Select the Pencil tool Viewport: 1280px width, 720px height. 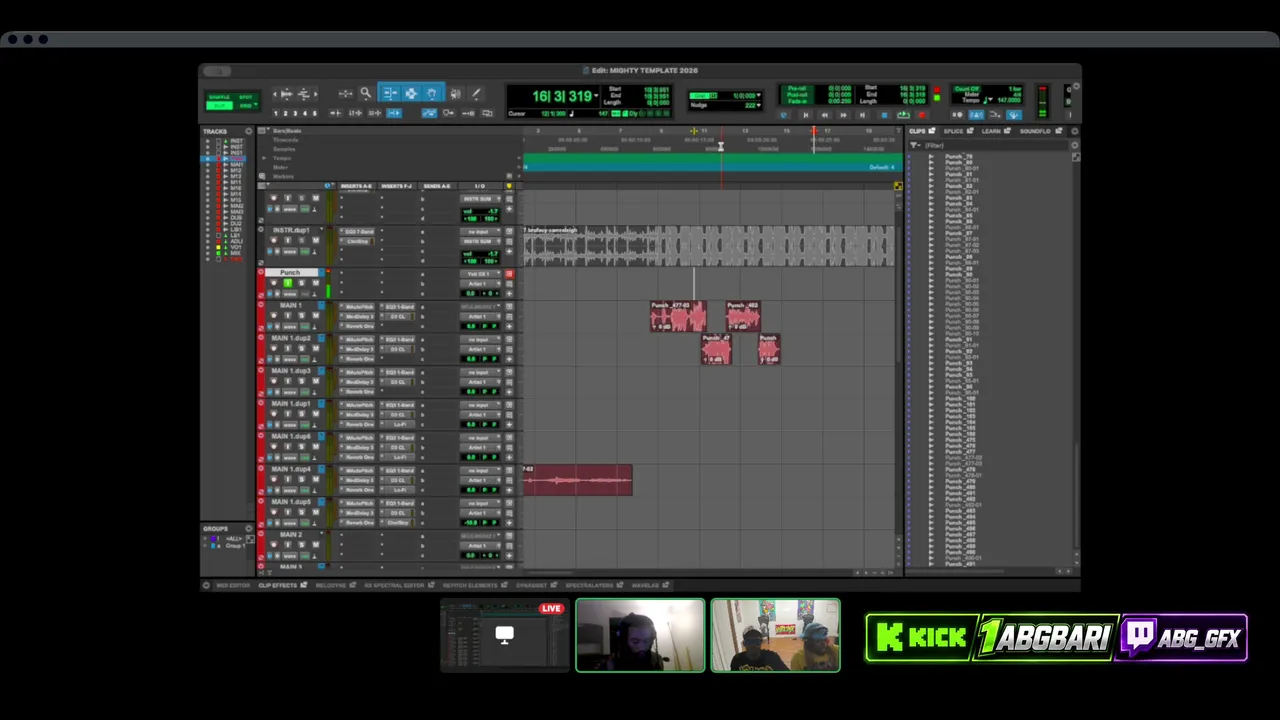(476, 93)
